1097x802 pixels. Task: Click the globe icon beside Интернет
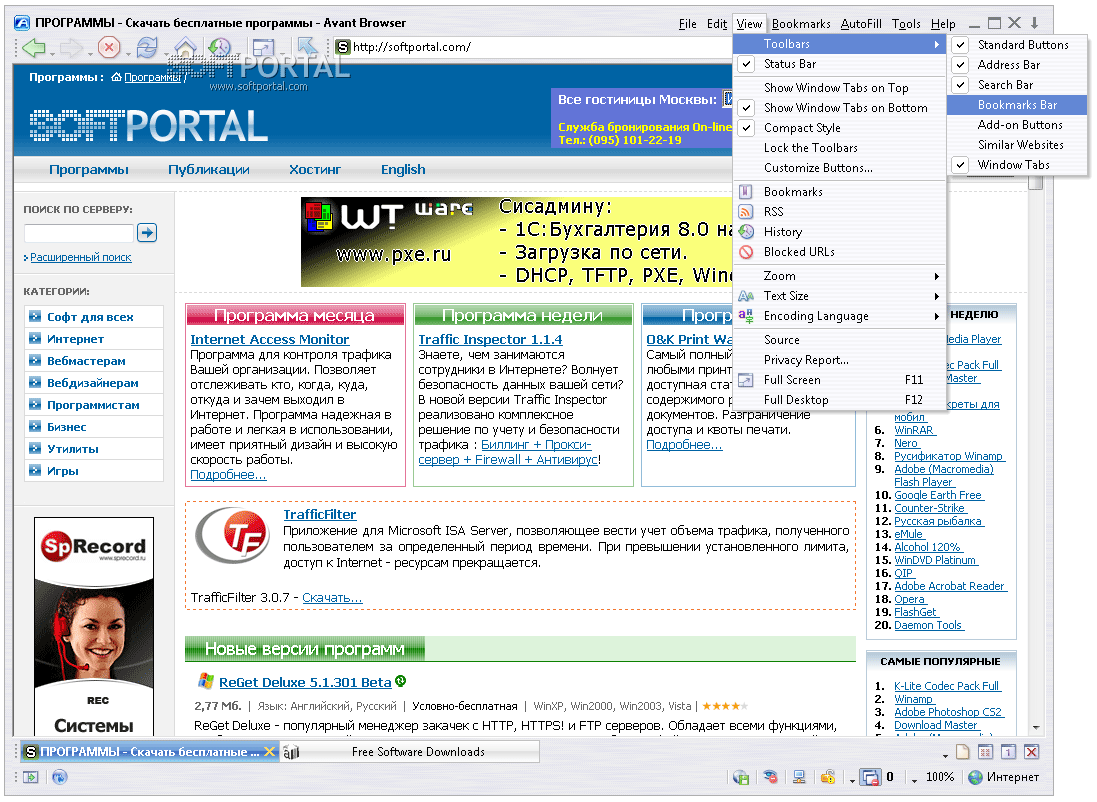975,777
